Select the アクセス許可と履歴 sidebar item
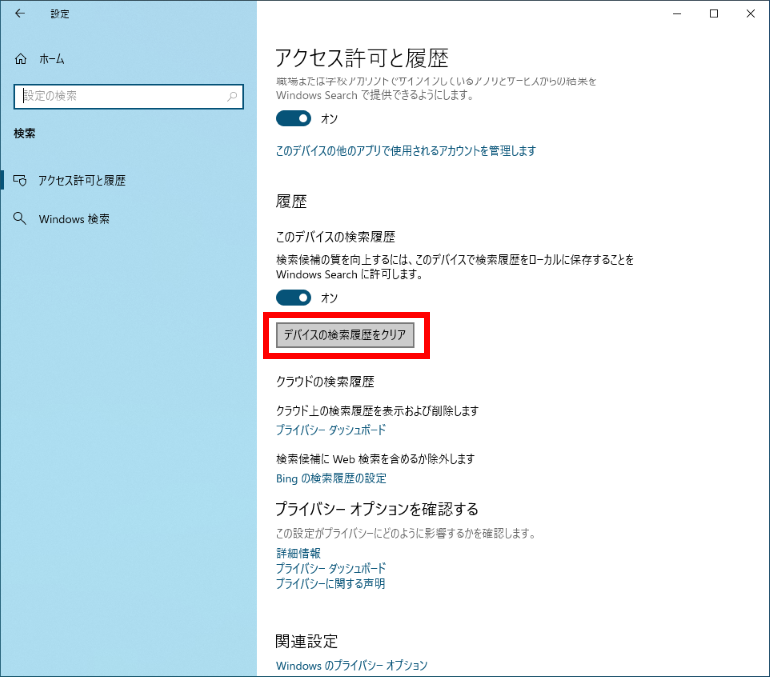 coord(82,181)
